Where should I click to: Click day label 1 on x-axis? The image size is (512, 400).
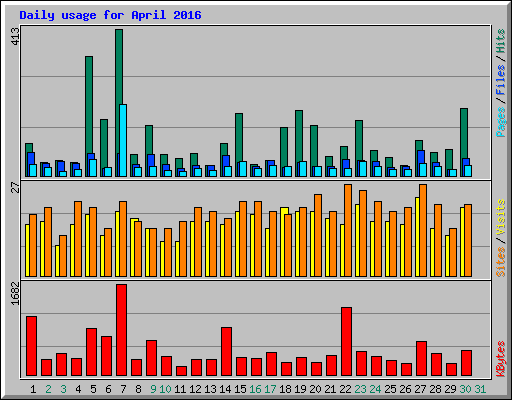(33, 389)
